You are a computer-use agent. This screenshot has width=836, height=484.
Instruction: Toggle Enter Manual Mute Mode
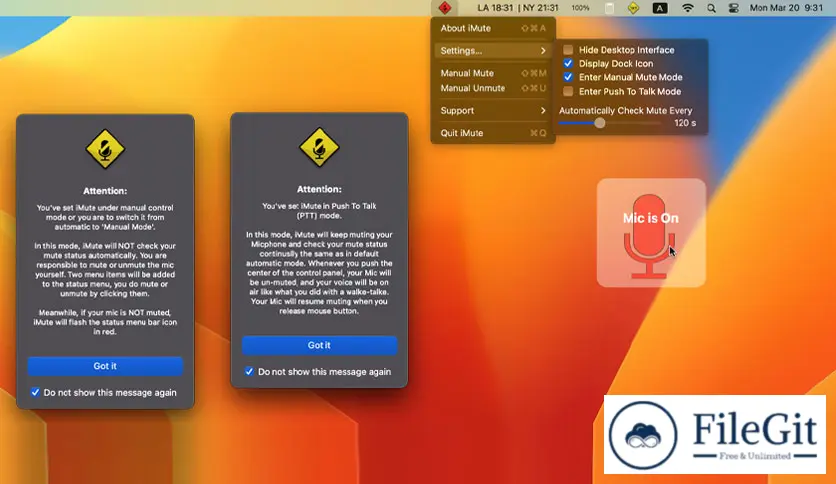[x=568, y=77]
